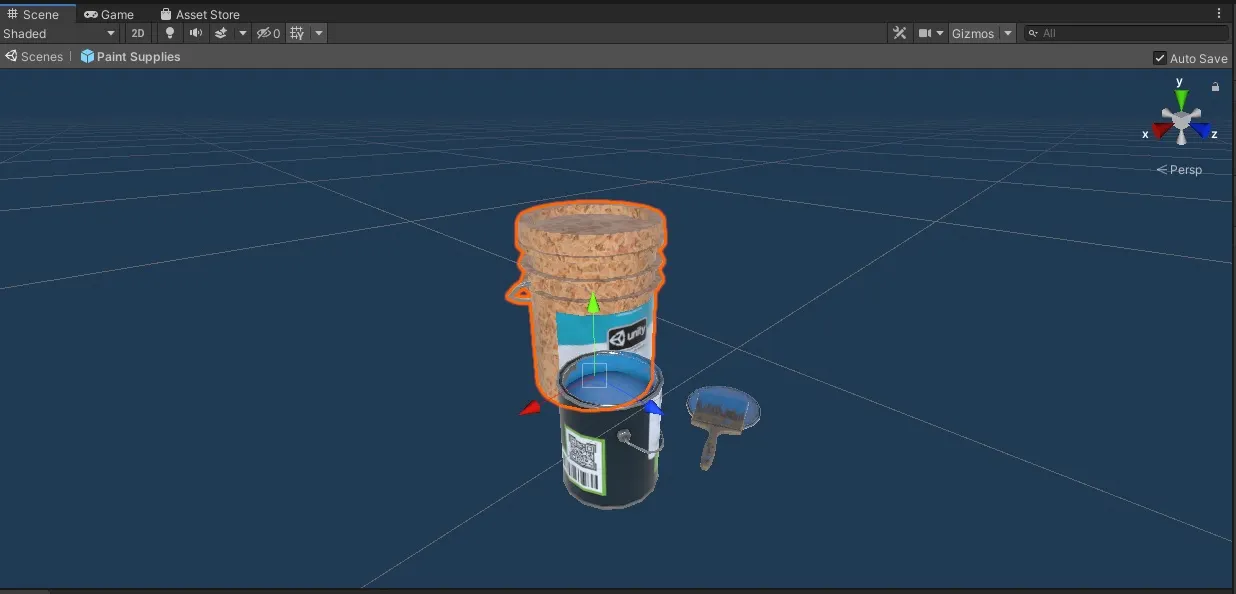Image resolution: width=1236 pixels, height=594 pixels.
Task: Open the Asset Store tab
Action: point(200,14)
